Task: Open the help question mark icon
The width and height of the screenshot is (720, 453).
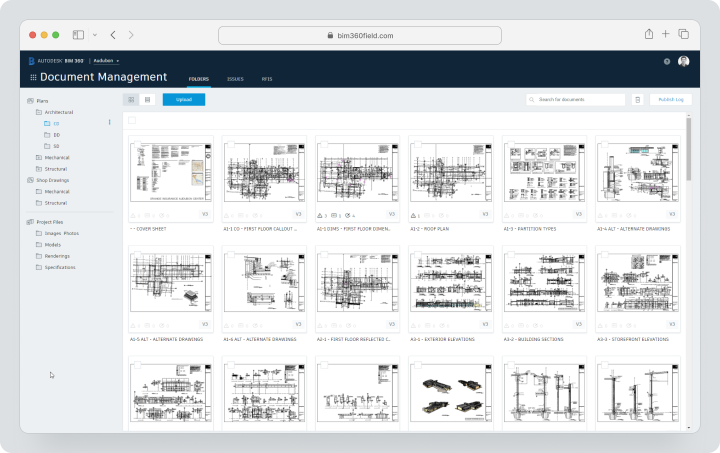Action: tap(667, 62)
